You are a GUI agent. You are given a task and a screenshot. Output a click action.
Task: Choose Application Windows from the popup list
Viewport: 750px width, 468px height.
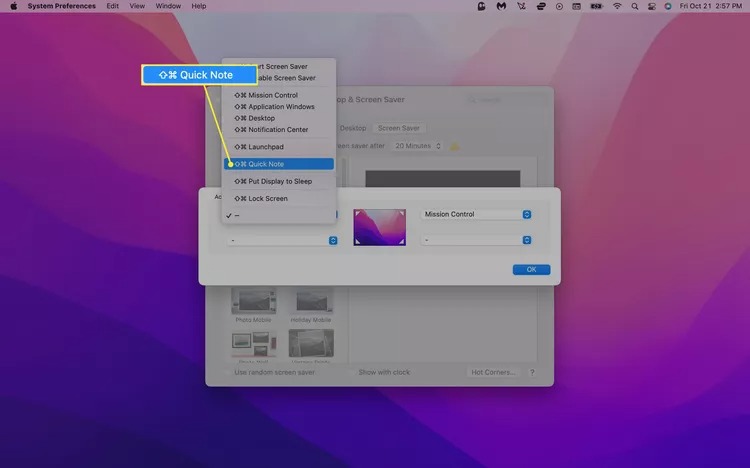click(x=279, y=107)
